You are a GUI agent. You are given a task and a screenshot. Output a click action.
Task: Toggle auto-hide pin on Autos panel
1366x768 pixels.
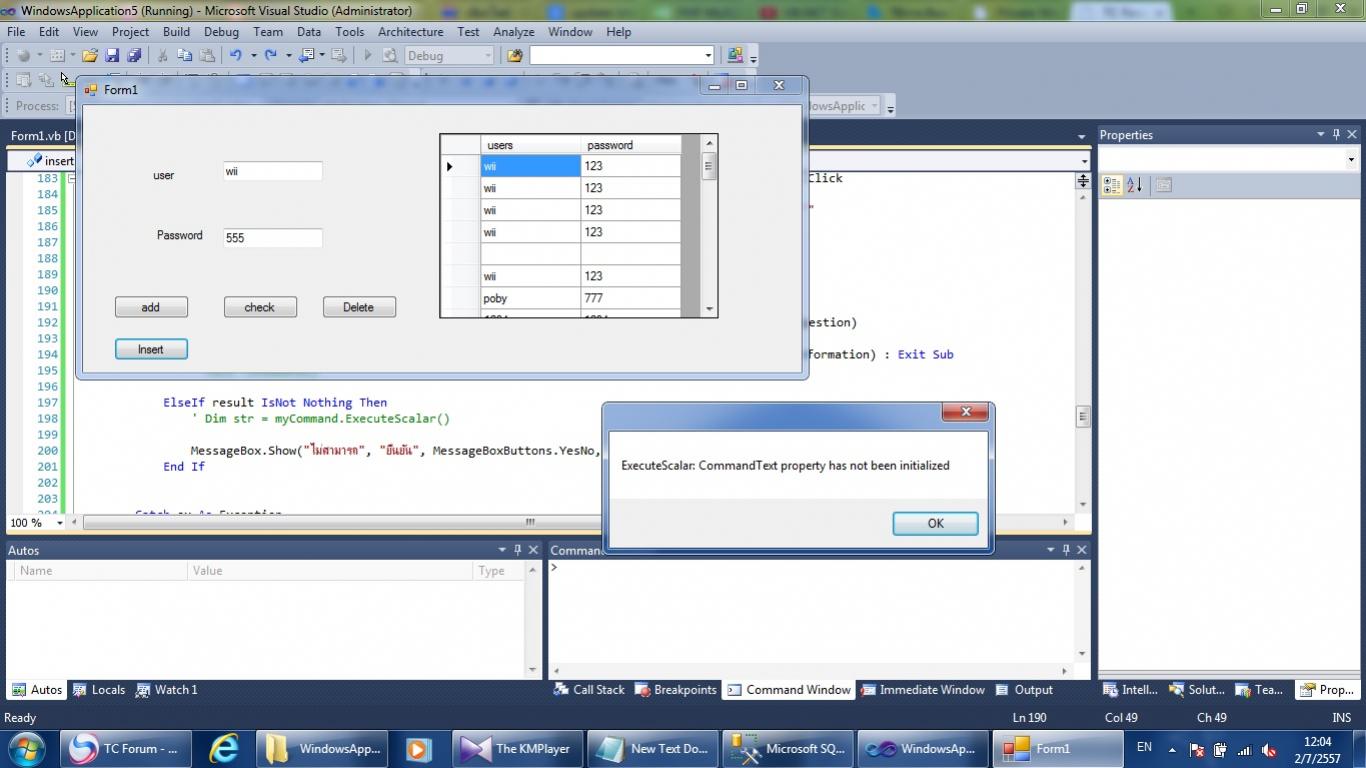(x=517, y=550)
